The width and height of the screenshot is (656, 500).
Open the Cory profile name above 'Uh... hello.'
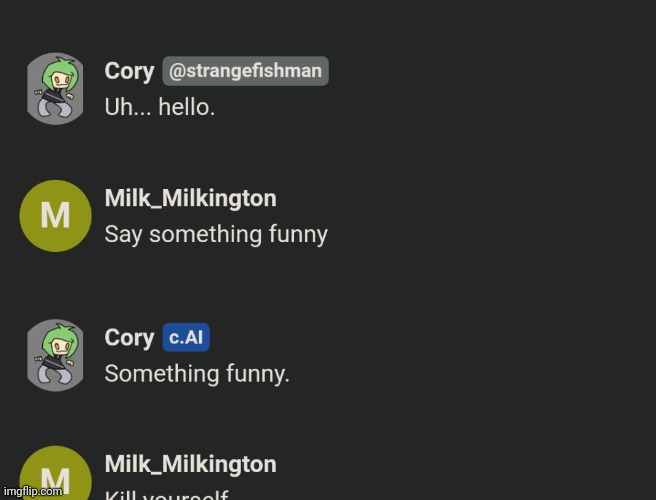tap(129, 72)
